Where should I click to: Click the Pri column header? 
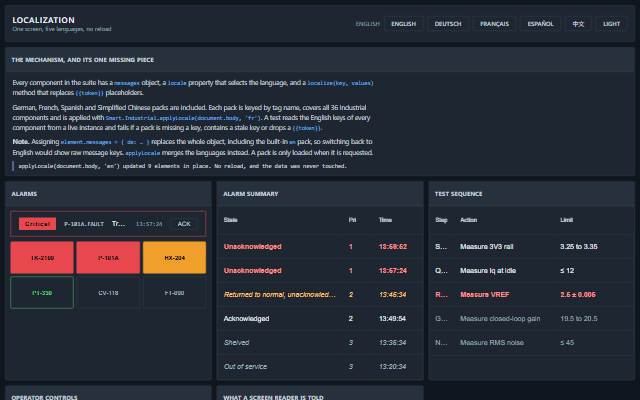click(352, 220)
